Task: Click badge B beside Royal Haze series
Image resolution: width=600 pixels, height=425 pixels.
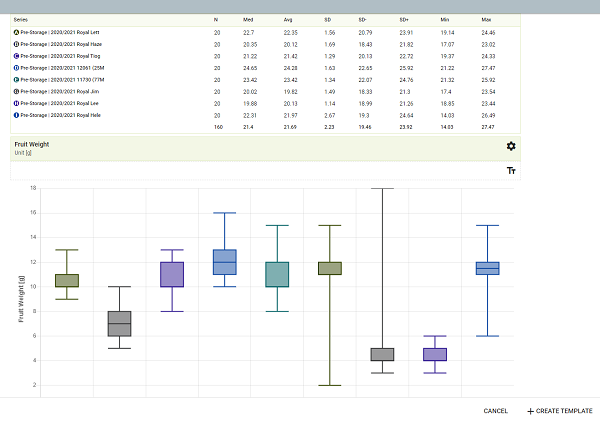Action: pos(17,45)
